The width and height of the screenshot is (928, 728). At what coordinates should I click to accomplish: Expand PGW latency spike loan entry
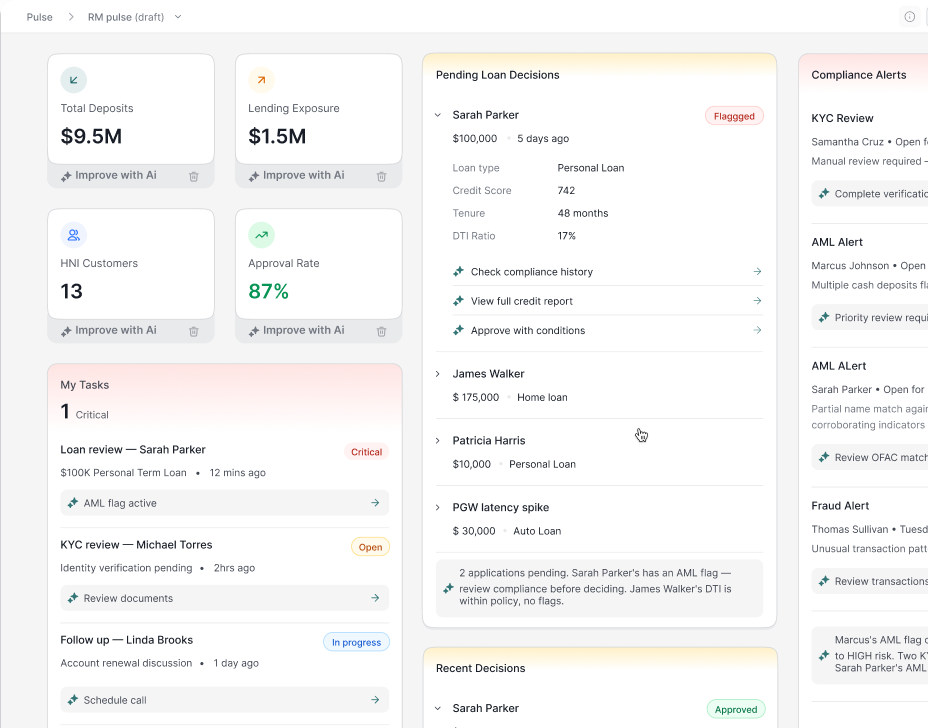coord(438,507)
